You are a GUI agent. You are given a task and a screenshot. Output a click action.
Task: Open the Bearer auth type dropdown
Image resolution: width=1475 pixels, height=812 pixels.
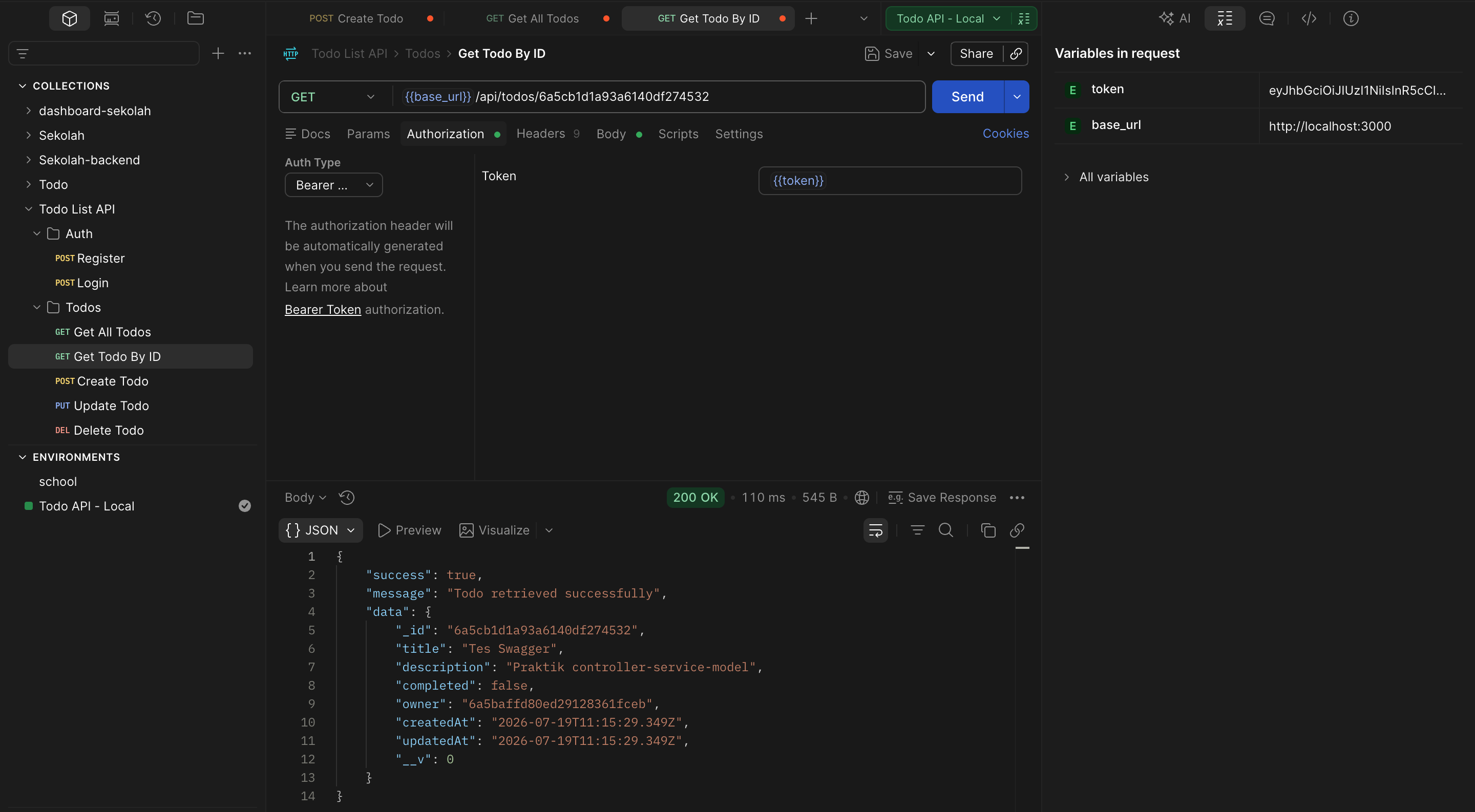click(x=334, y=185)
